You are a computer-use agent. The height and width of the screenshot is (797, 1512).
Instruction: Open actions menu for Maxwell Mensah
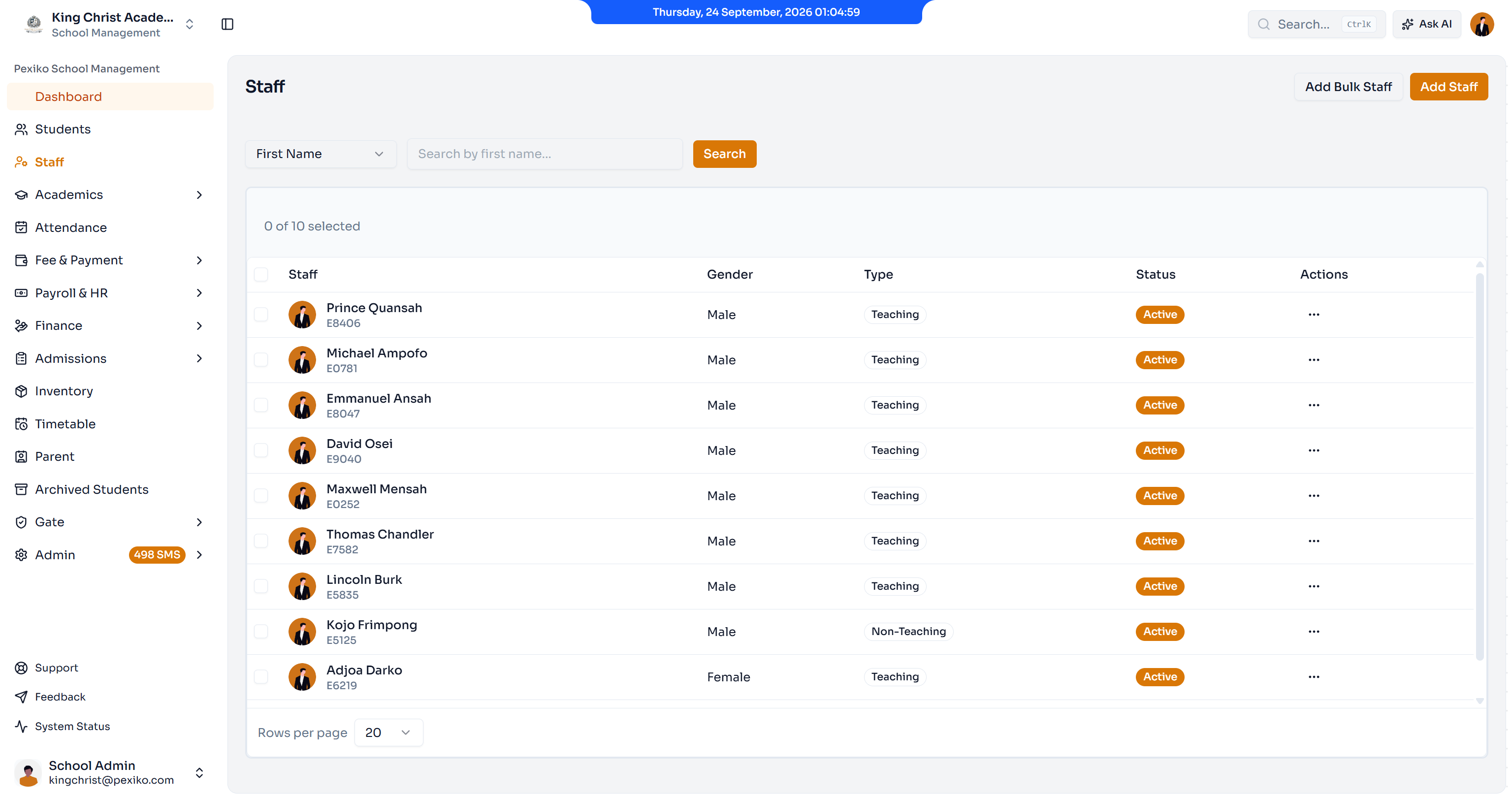coord(1314,496)
